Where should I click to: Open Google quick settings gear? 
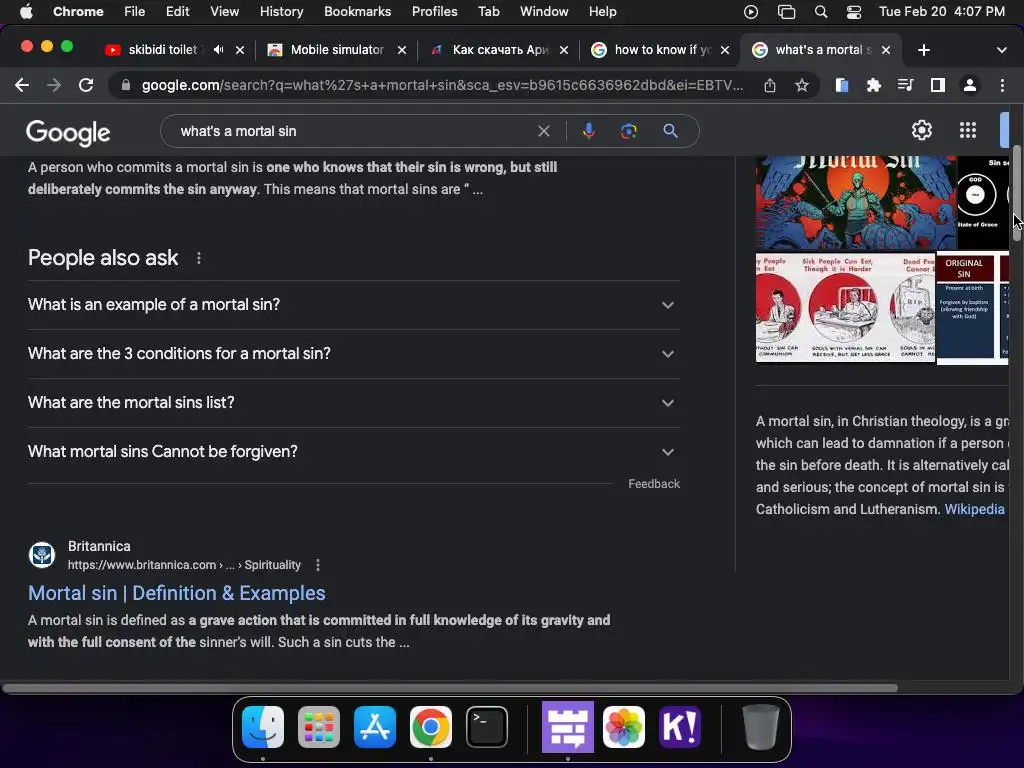tap(921, 131)
